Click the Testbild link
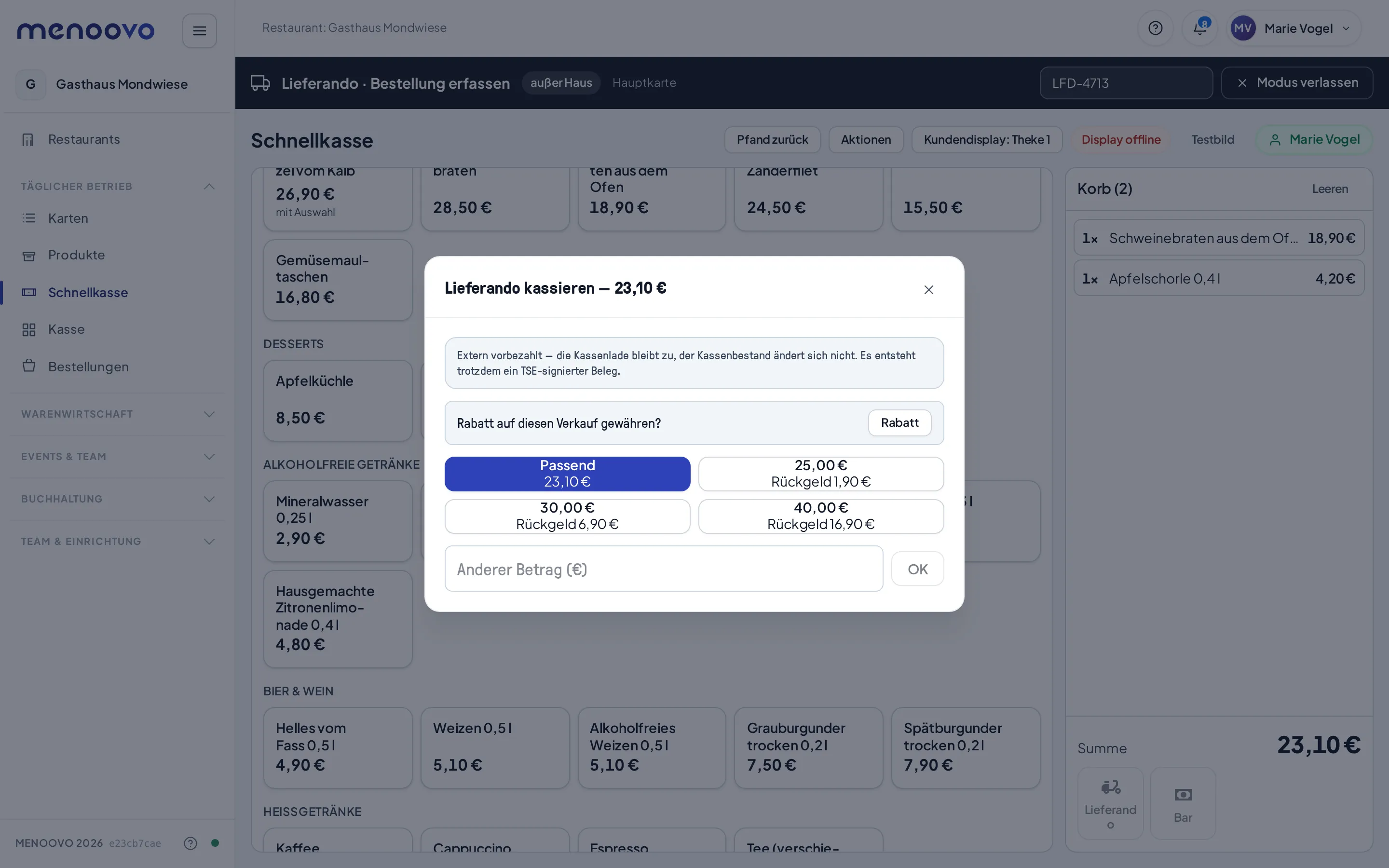The height and width of the screenshot is (868, 1389). coord(1212,139)
